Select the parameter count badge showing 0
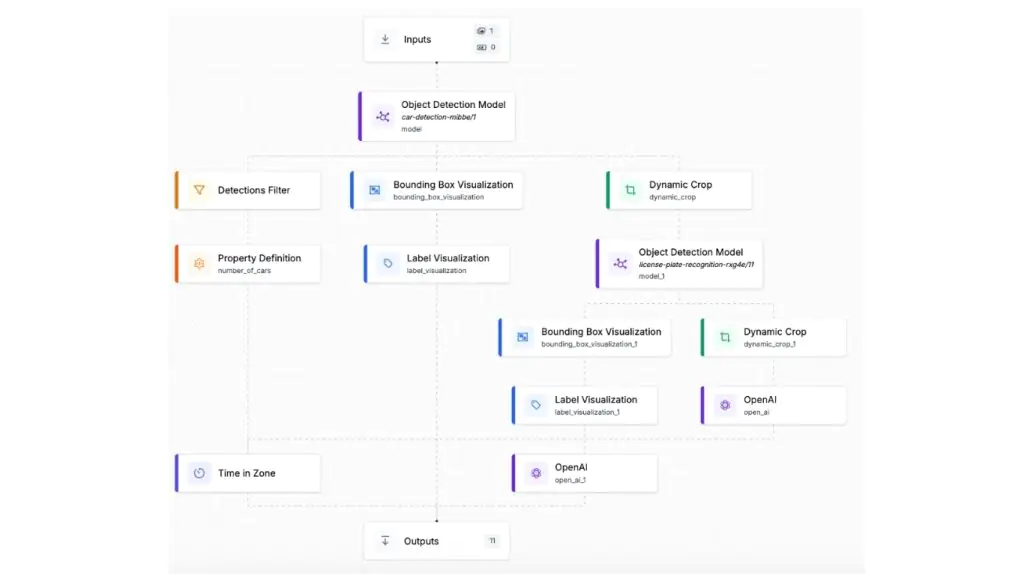The height and width of the screenshot is (576, 1024). pyautogui.click(x=486, y=47)
